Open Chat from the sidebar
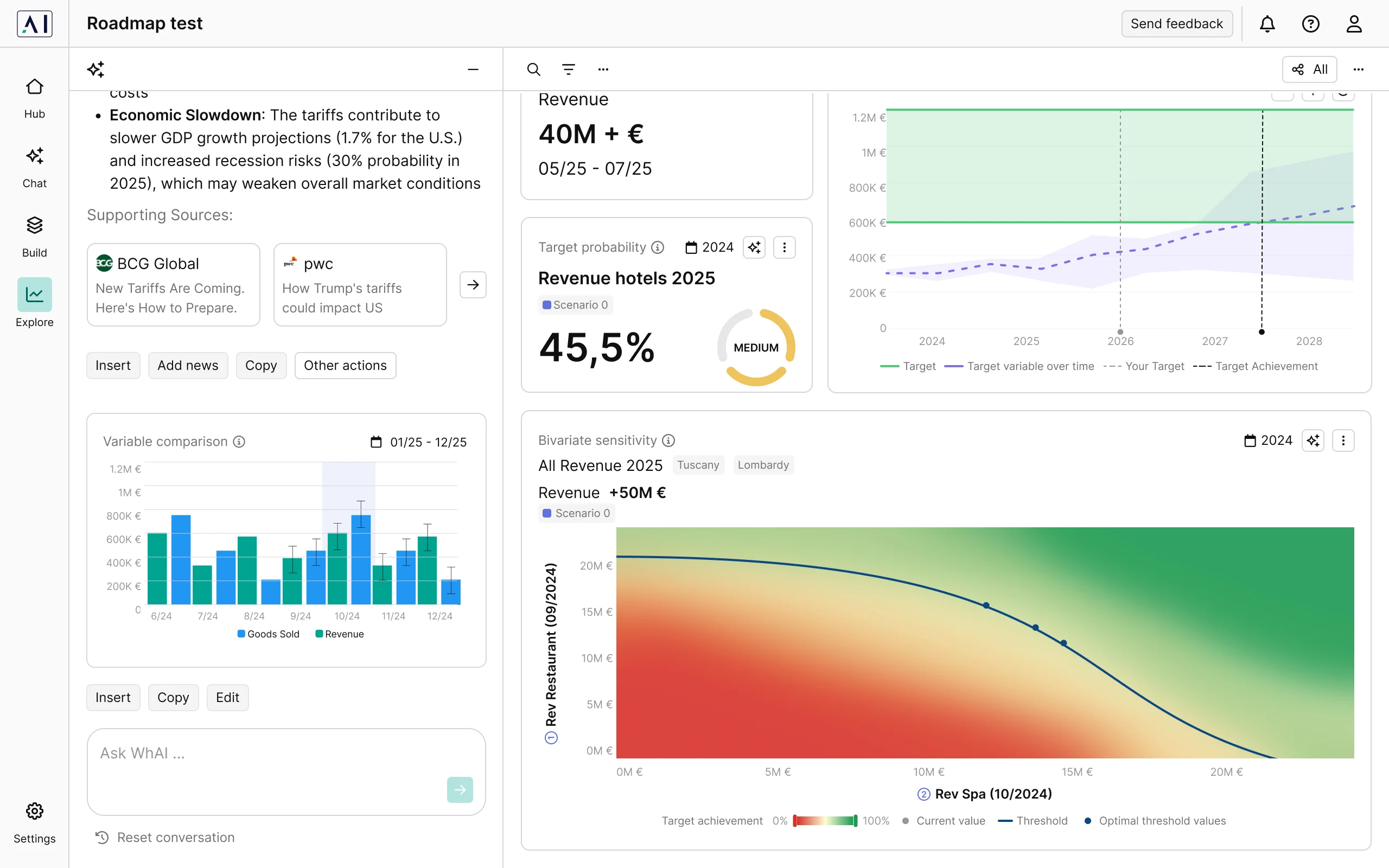 coord(34,168)
